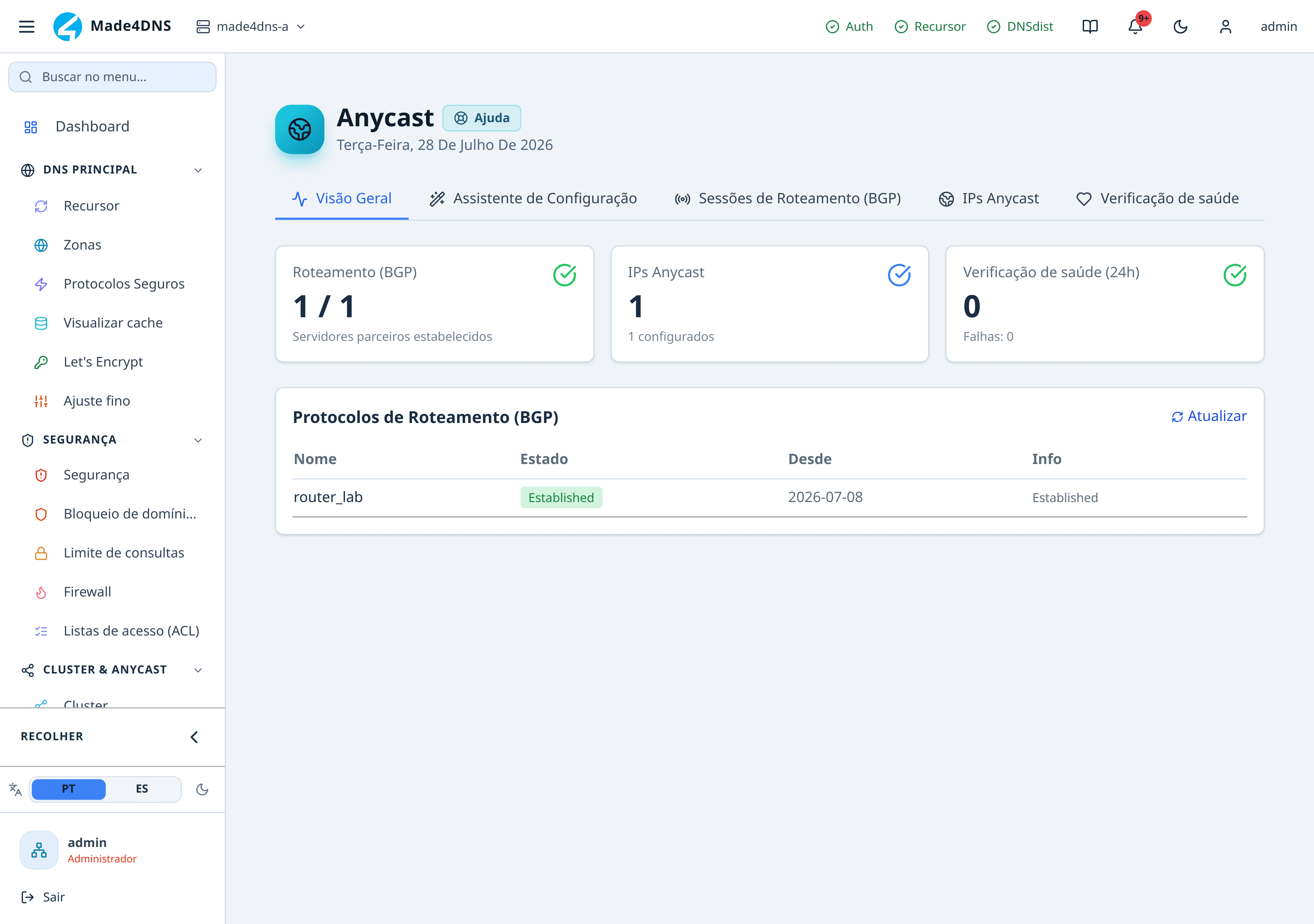Click Sair to log out
The image size is (1314, 924).
click(43, 897)
